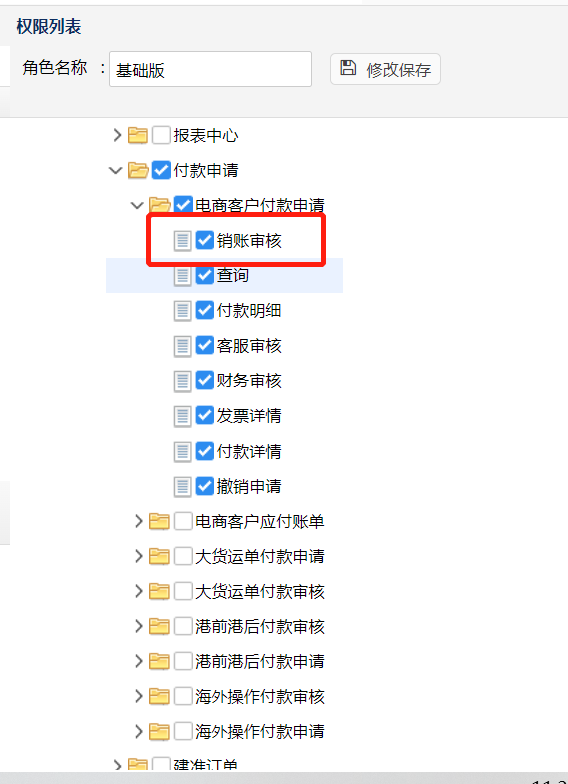This screenshot has height=784, width=568.
Task: Click the folder icon beside 电商客户应付账单
Action: tap(159, 522)
